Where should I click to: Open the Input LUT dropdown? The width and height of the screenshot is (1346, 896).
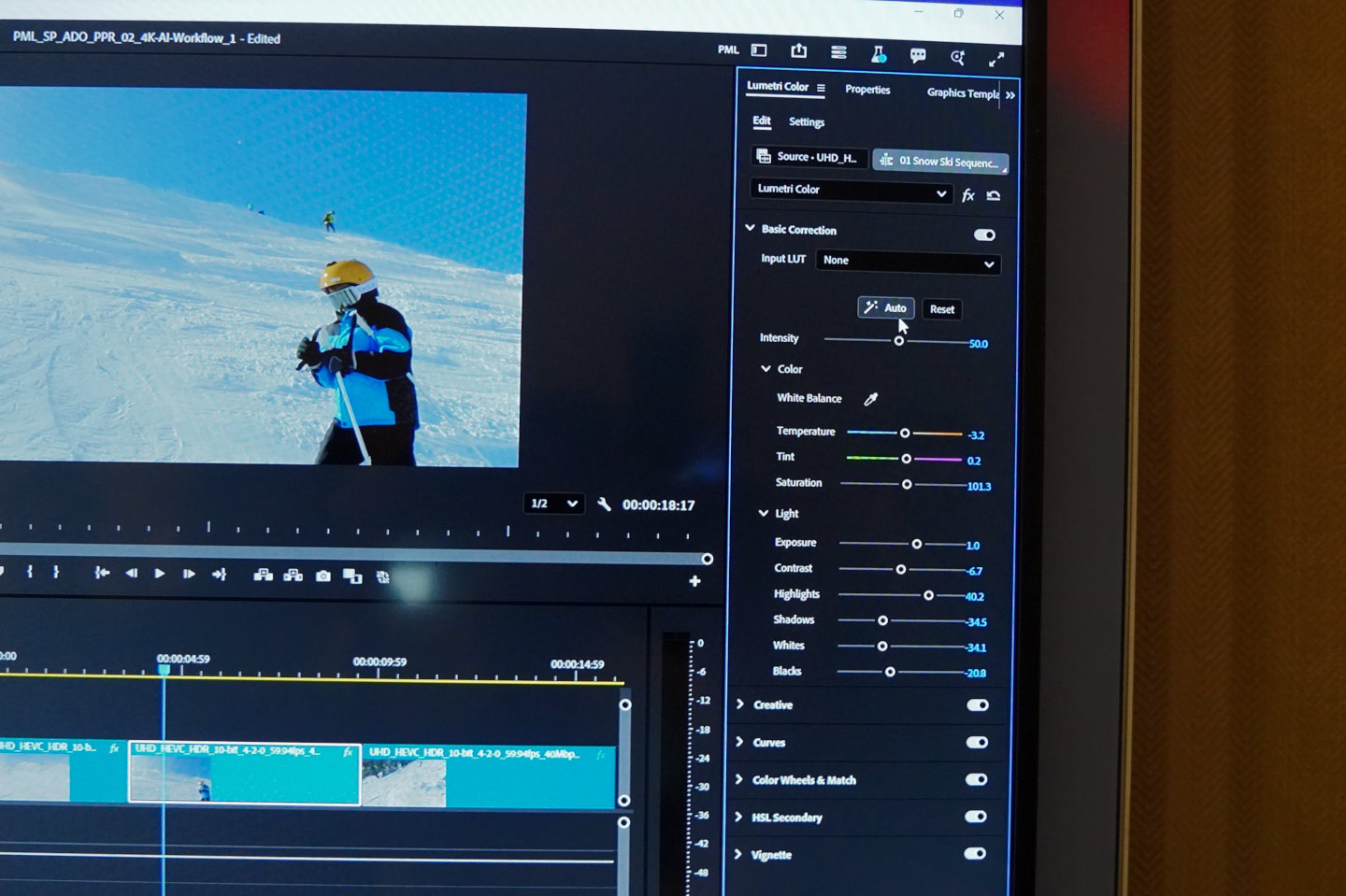point(908,263)
